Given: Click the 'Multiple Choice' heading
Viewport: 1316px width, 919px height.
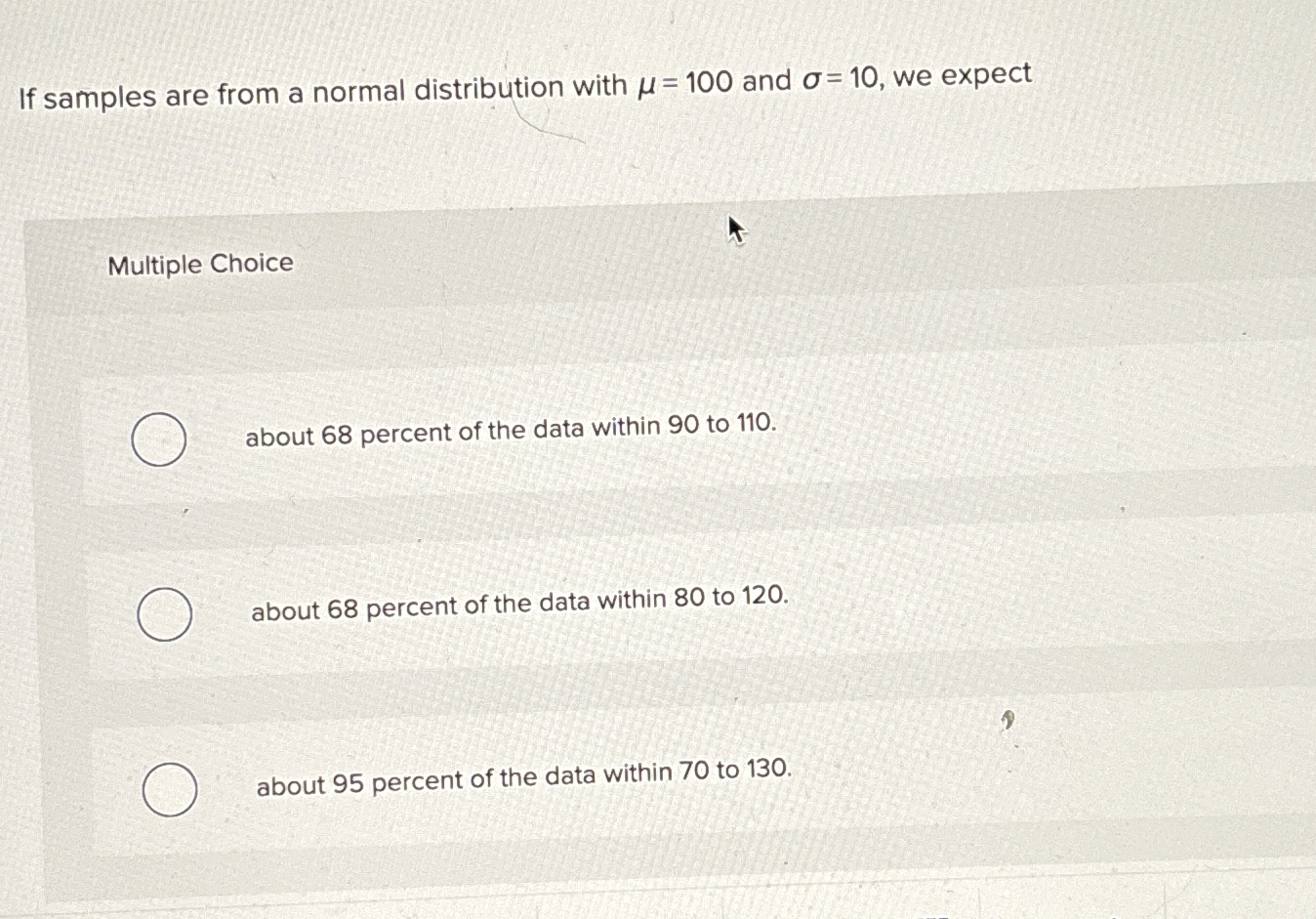Looking at the screenshot, I should click(x=200, y=265).
